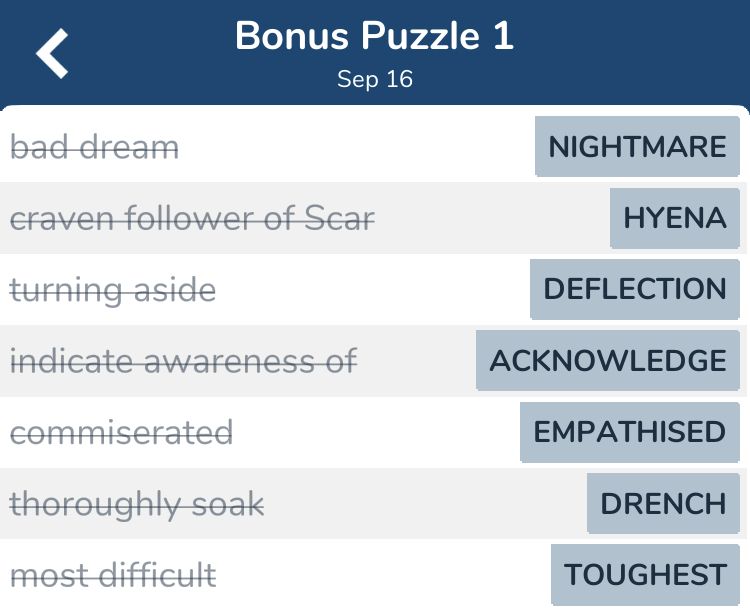
Task: Select the "craven follower of Scar" clue
Action: coord(192,219)
